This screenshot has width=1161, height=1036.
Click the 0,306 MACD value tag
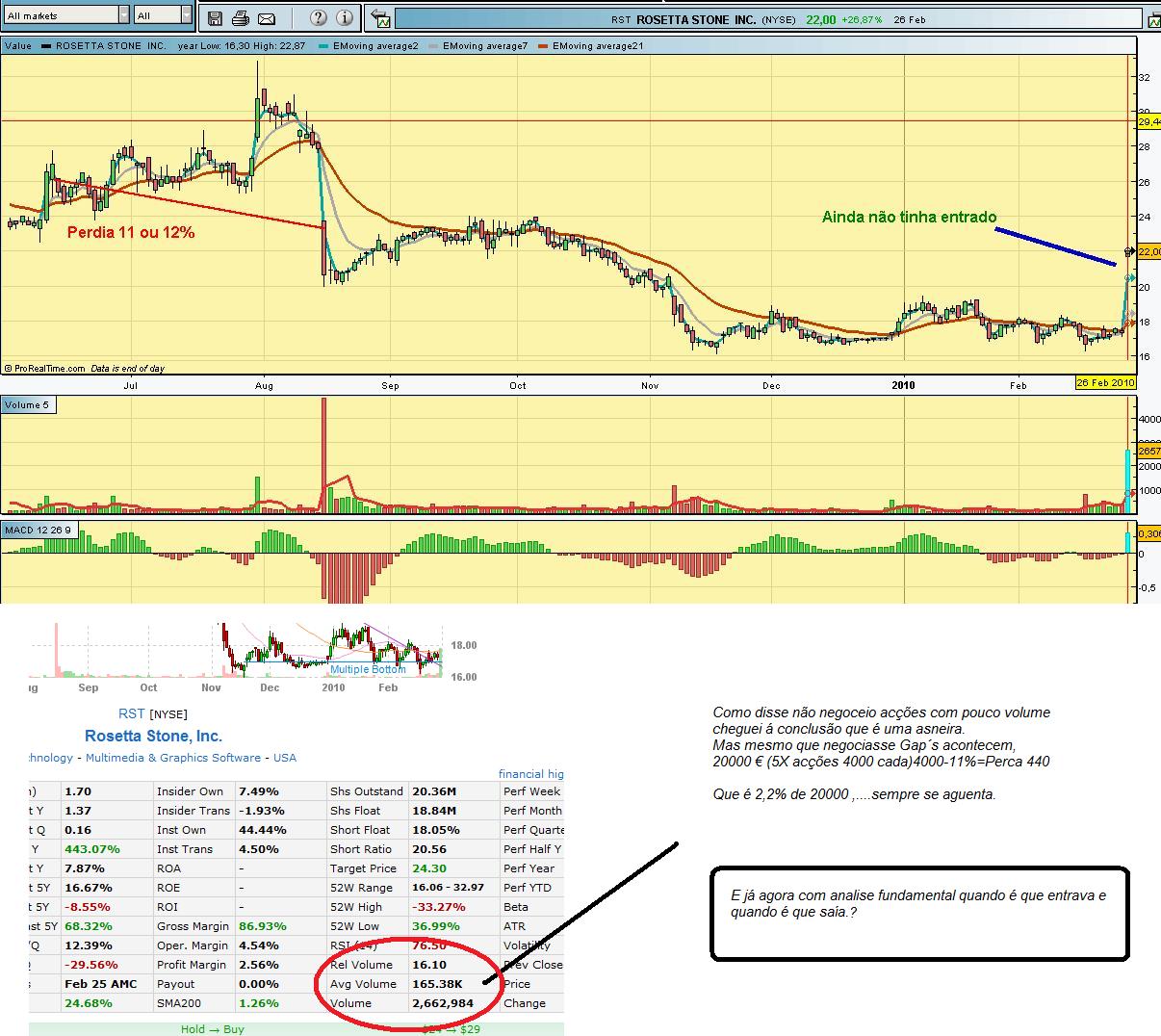[1149, 533]
